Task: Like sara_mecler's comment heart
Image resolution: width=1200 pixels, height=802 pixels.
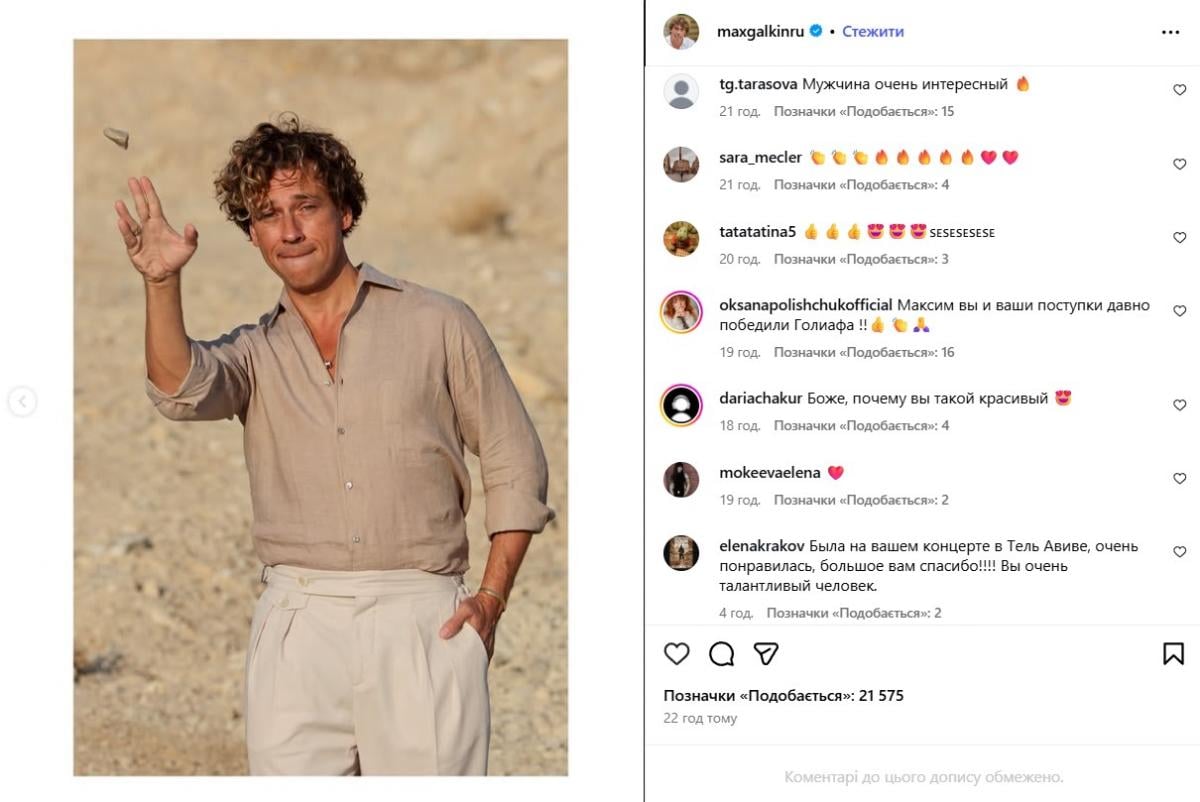Action: tap(1179, 164)
